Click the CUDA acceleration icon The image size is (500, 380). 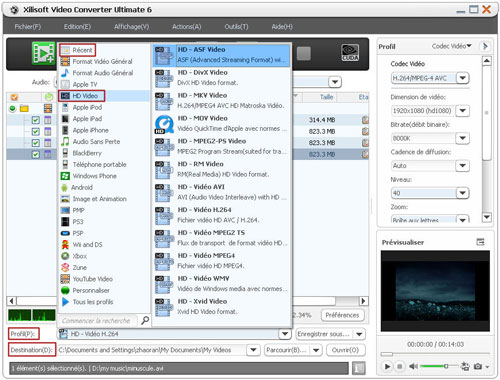[x=350, y=53]
